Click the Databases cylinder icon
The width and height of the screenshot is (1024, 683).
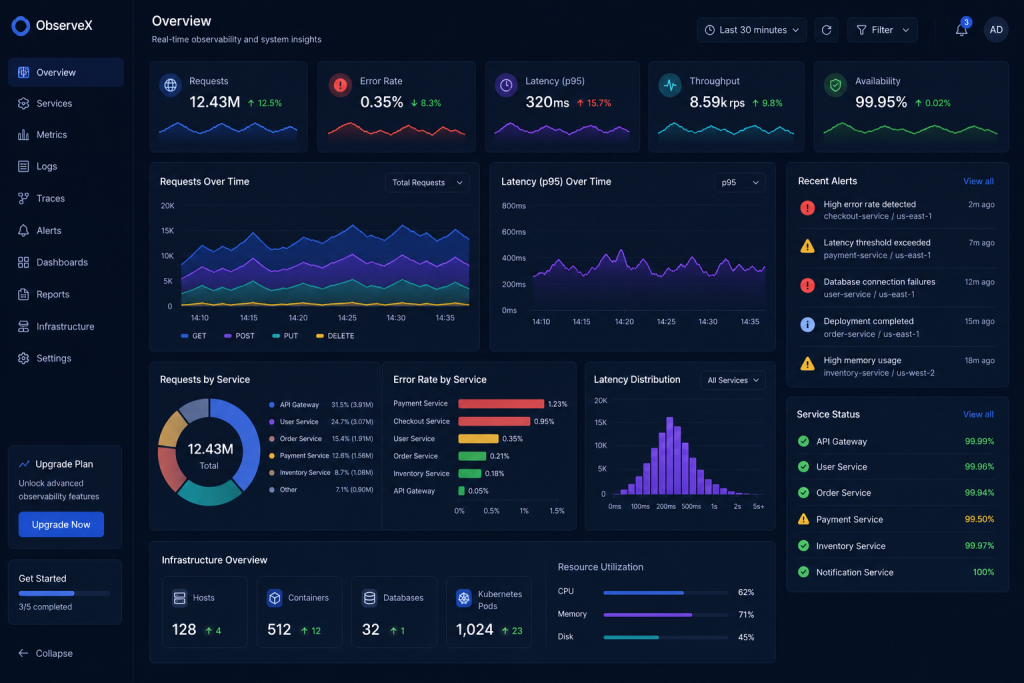369,597
